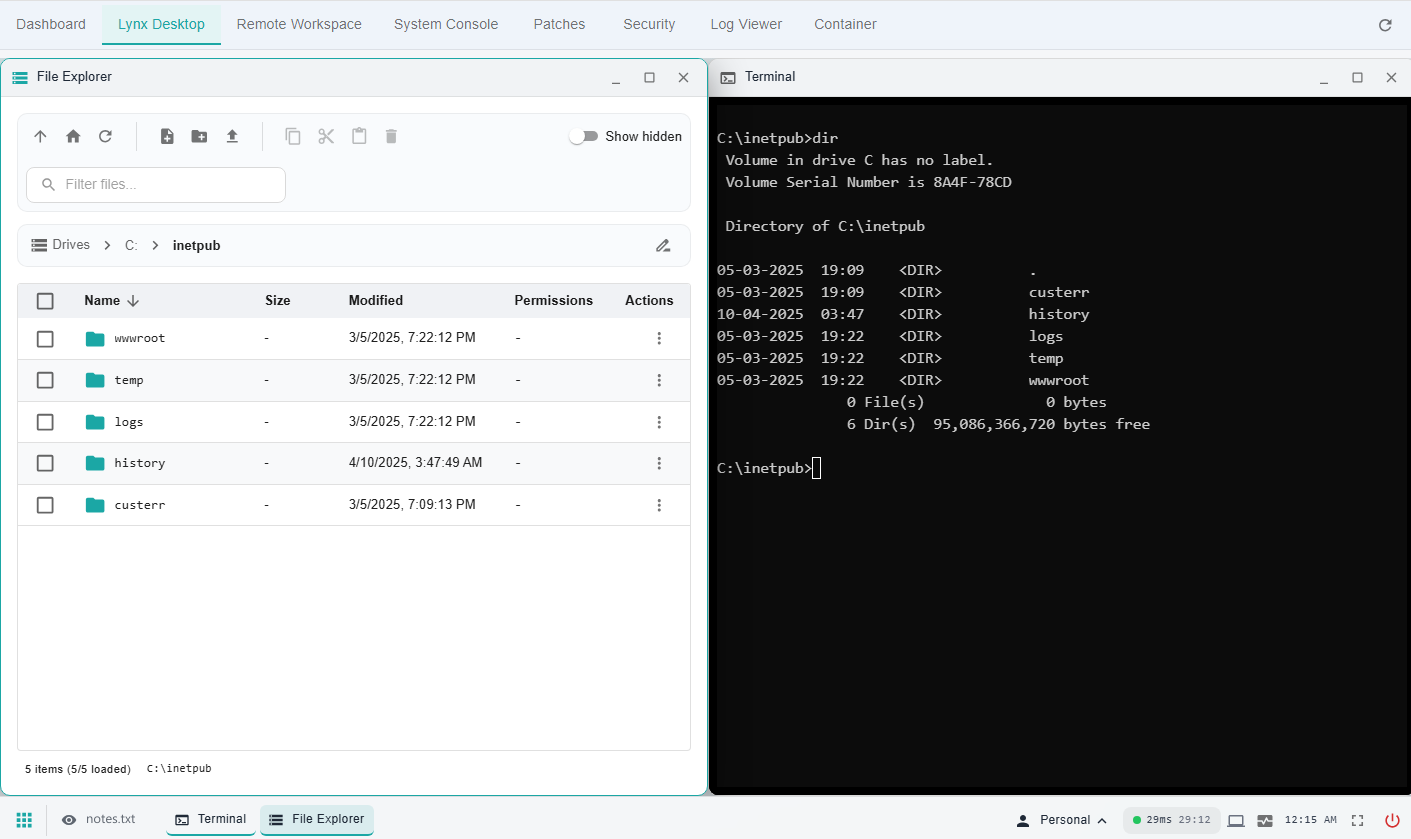Click the history folder name
This screenshot has width=1411, height=839.
click(140, 463)
